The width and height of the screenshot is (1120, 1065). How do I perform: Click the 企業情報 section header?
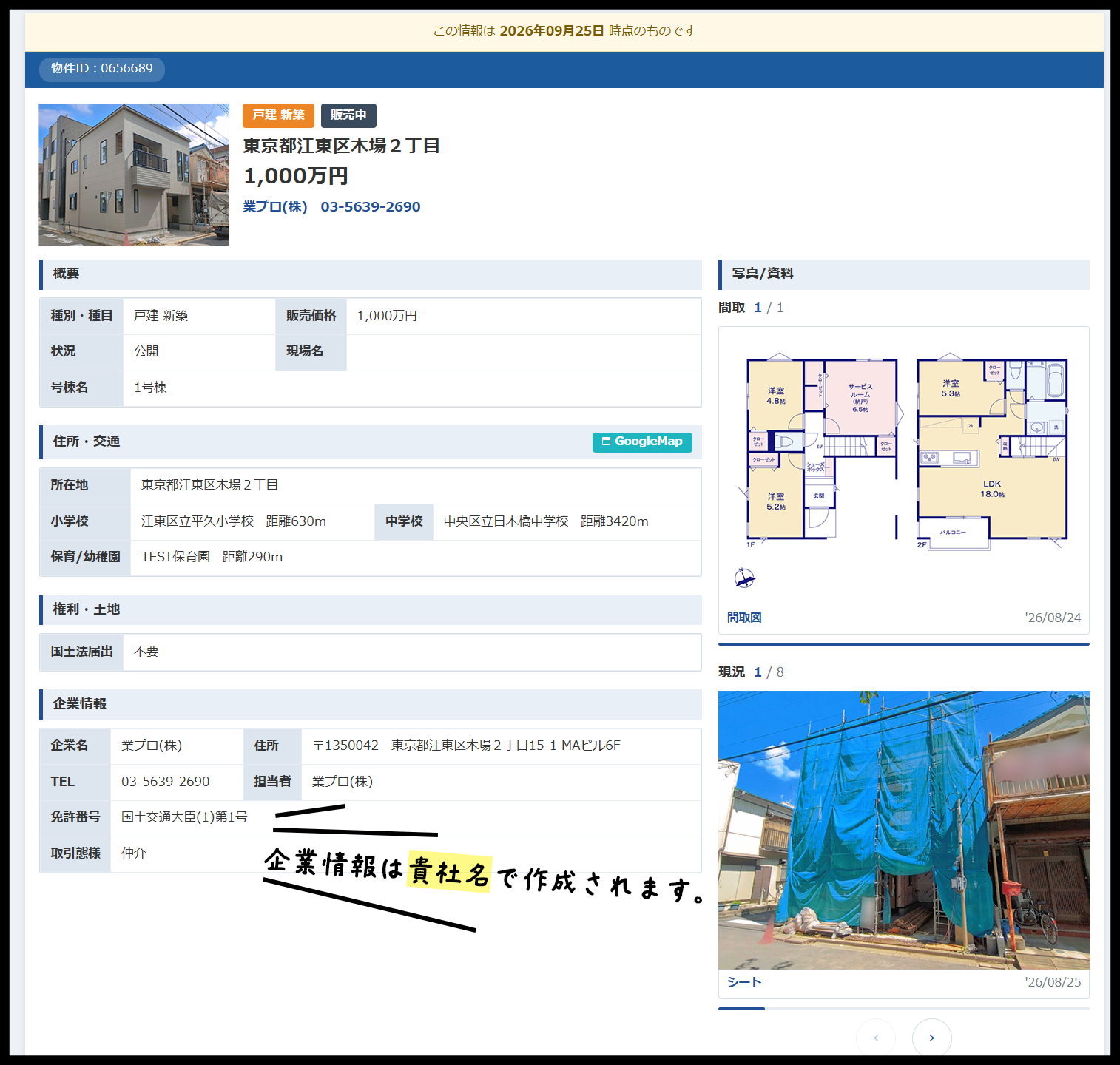[x=370, y=704]
